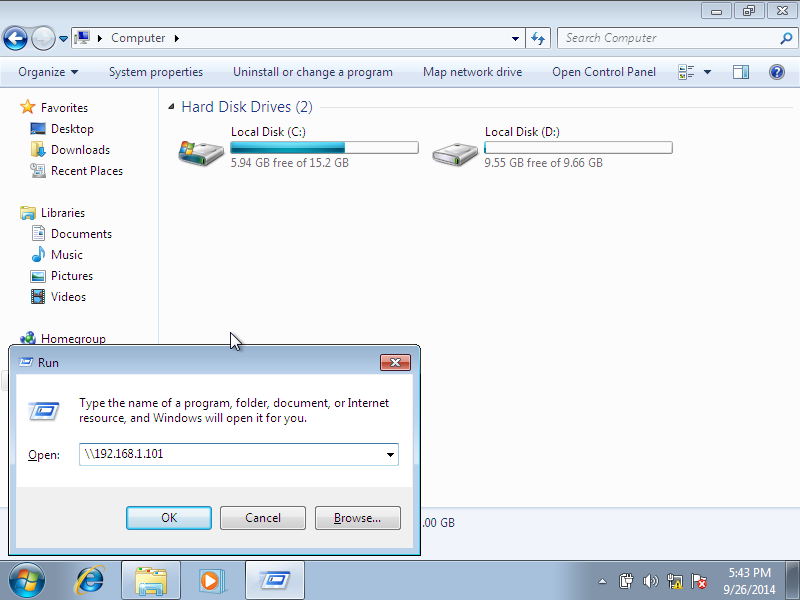Click the Search Computer input field
The height and width of the screenshot is (600, 800).
(668, 38)
